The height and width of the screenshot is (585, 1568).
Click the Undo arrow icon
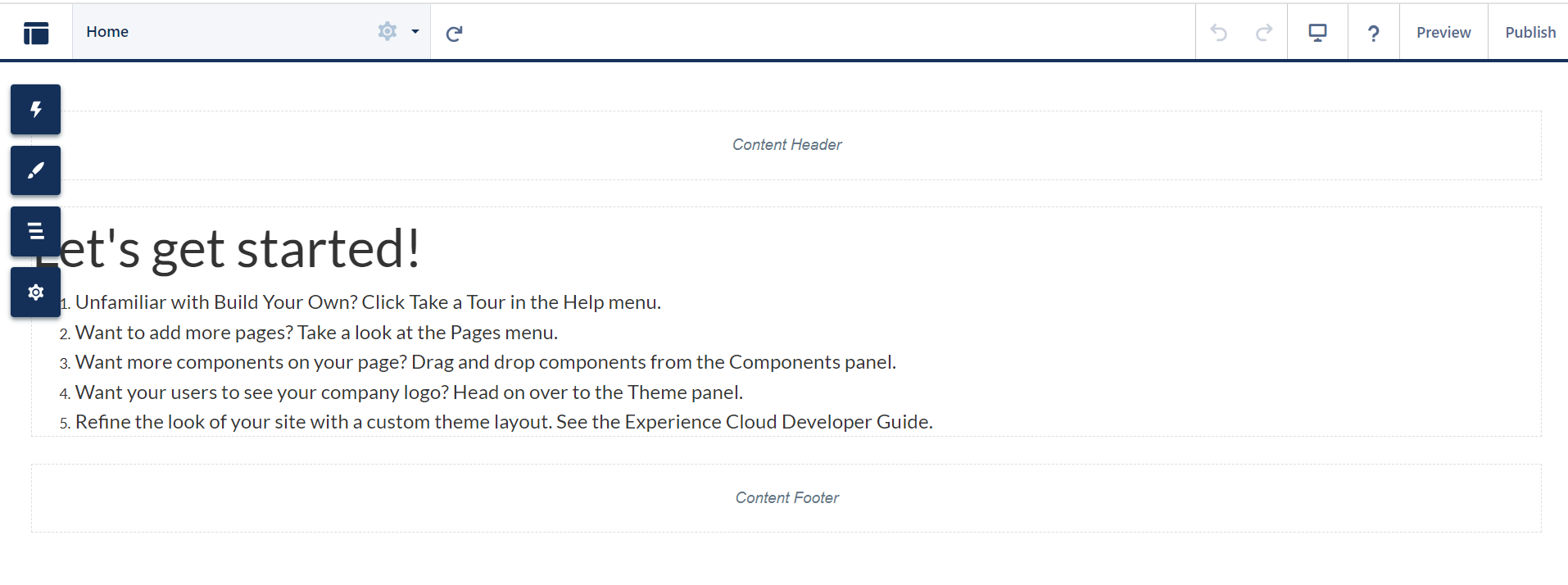1219,33
